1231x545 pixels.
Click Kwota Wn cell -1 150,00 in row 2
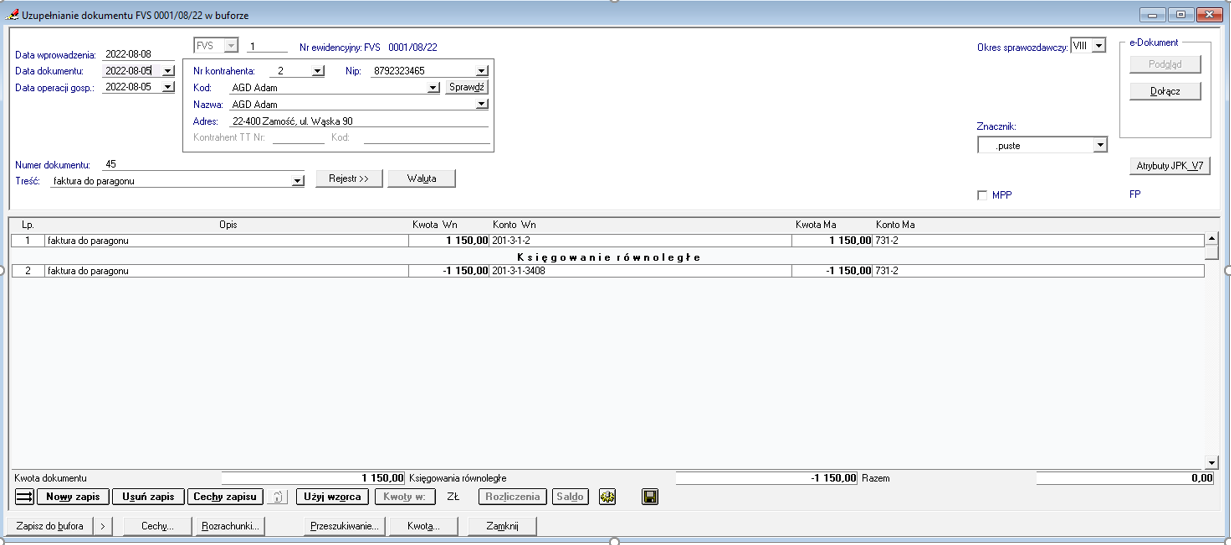click(x=449, y=271)
